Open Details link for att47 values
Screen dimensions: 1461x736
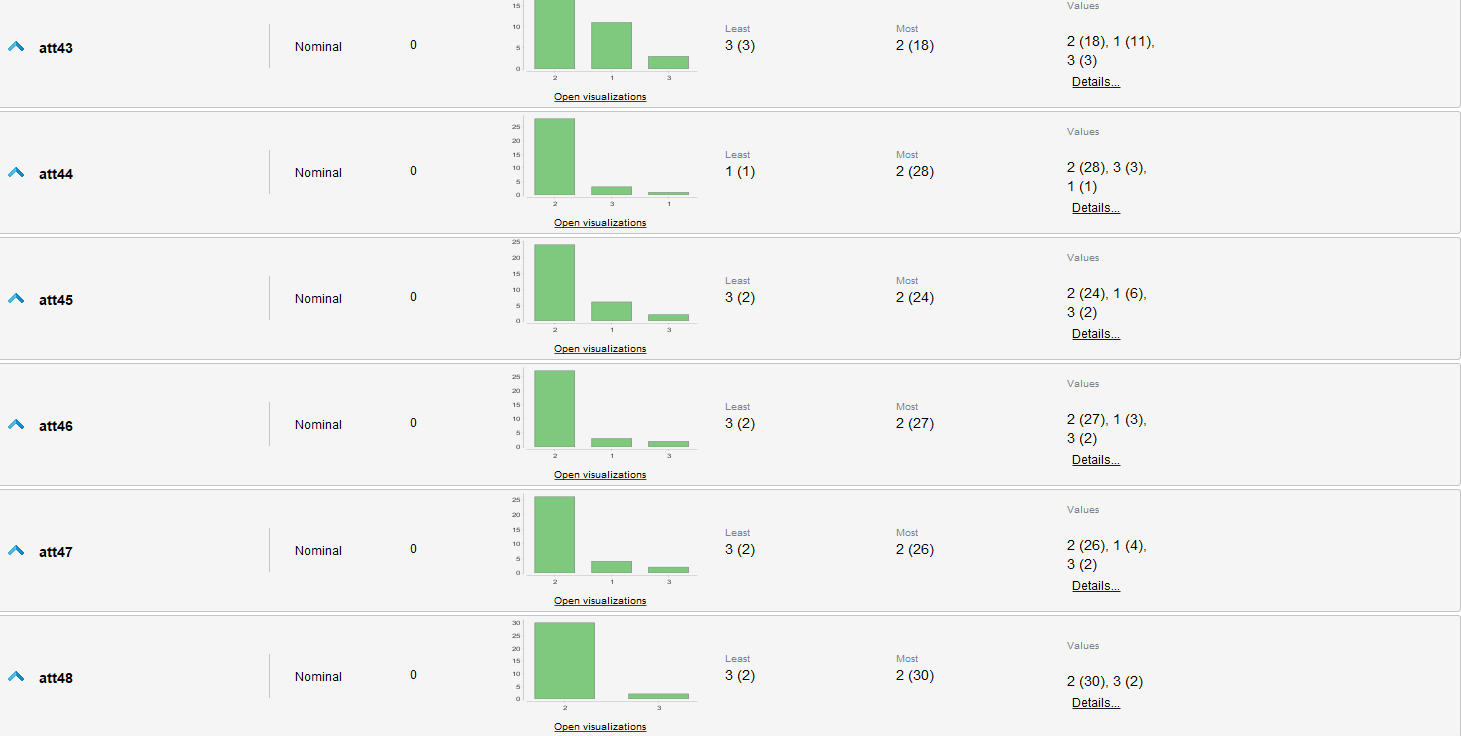coord(1095,586)
